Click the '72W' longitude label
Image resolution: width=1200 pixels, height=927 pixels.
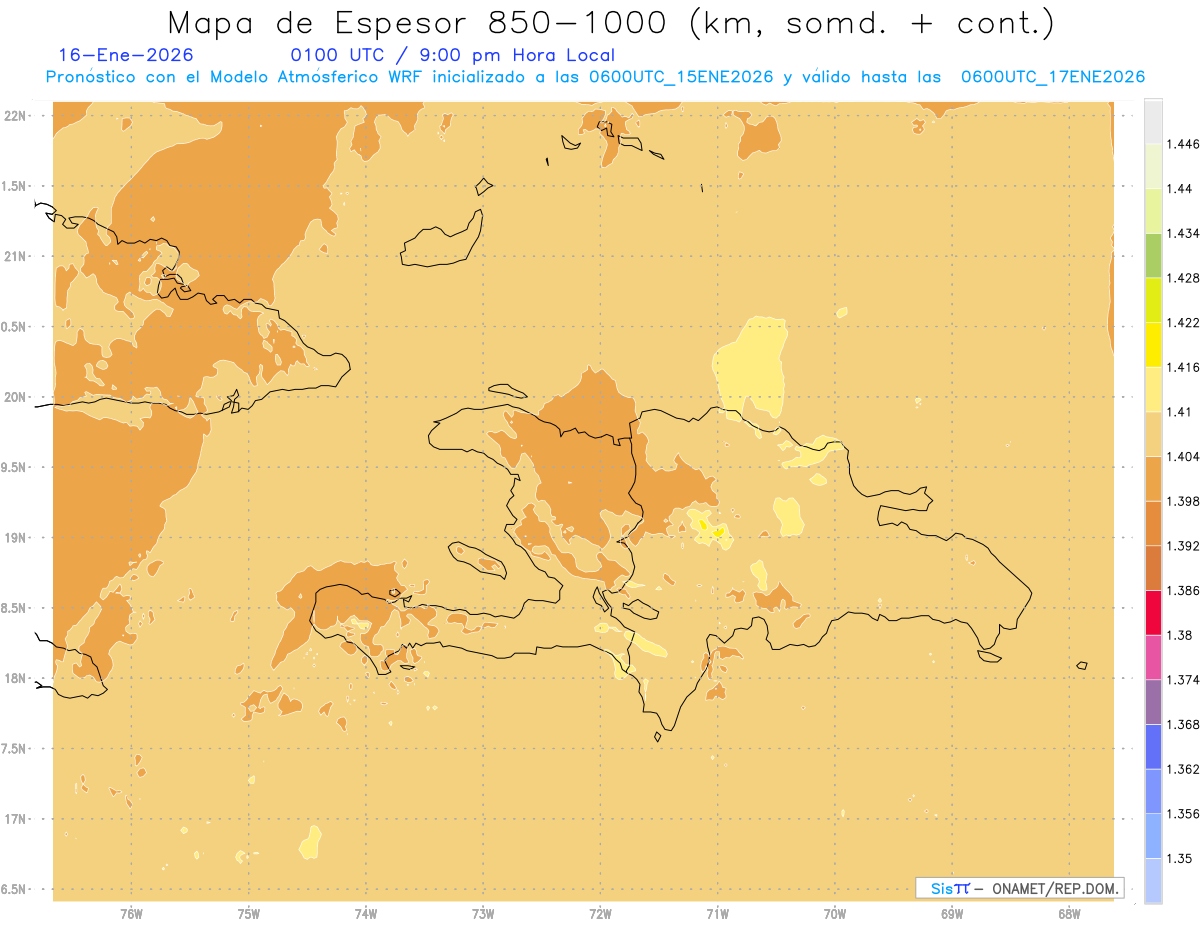tap(600, 914)
